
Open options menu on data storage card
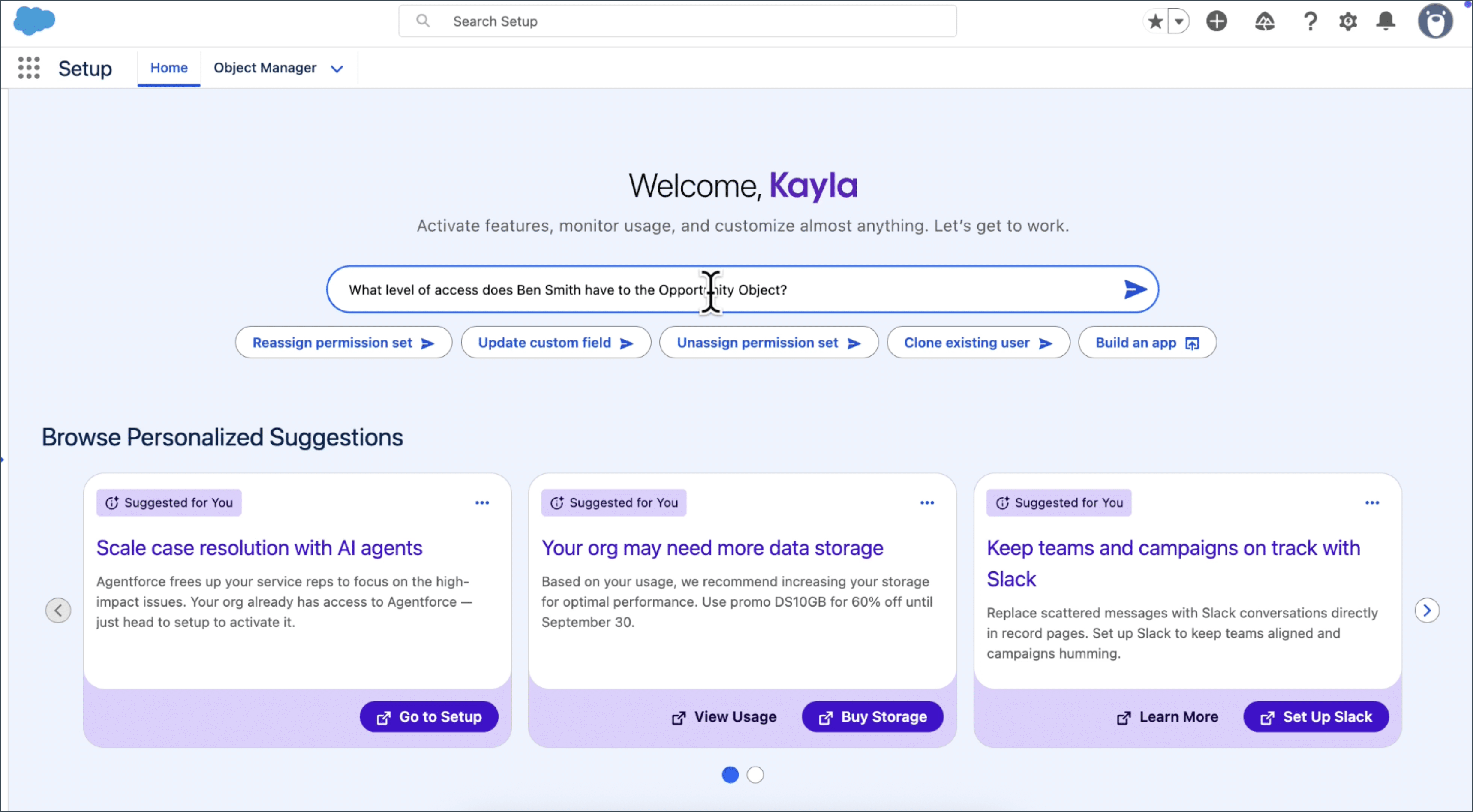tap(927, 502)
